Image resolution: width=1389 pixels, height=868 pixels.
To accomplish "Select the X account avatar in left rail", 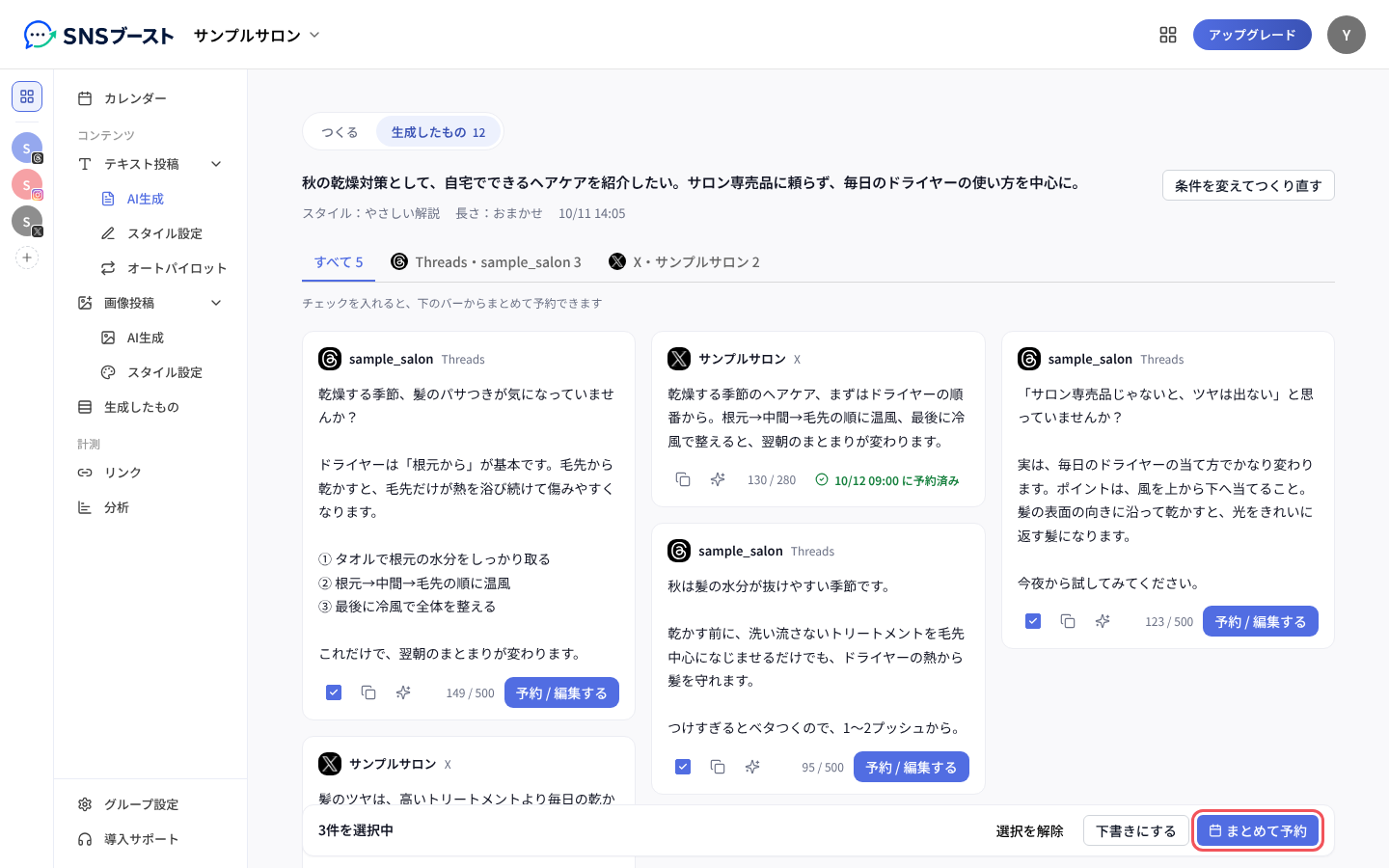I will 27,221.
